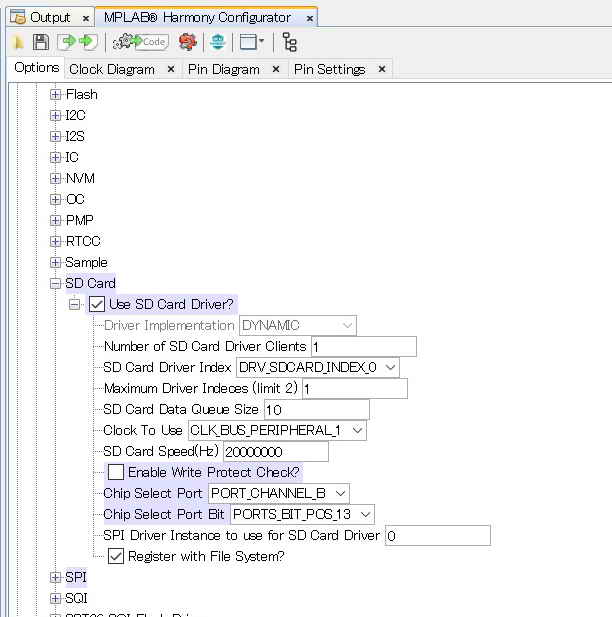Switch to the Output tab
The width and height of the screenshot is (612, 617).
50,17
